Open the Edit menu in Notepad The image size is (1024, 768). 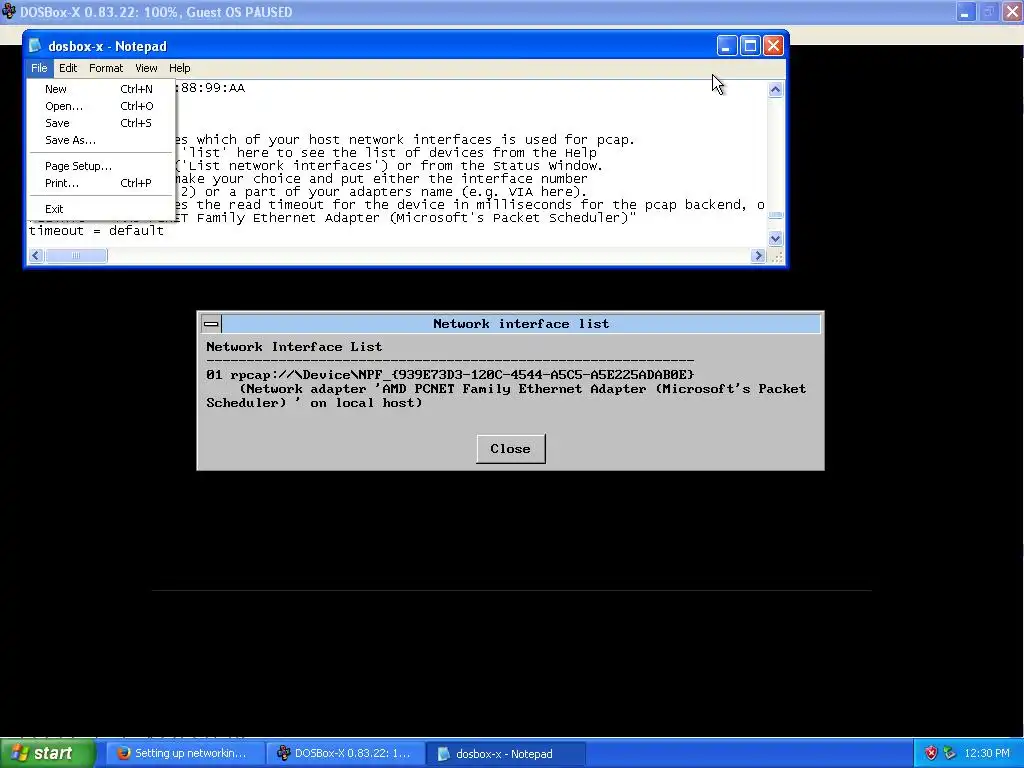(67, 68)
